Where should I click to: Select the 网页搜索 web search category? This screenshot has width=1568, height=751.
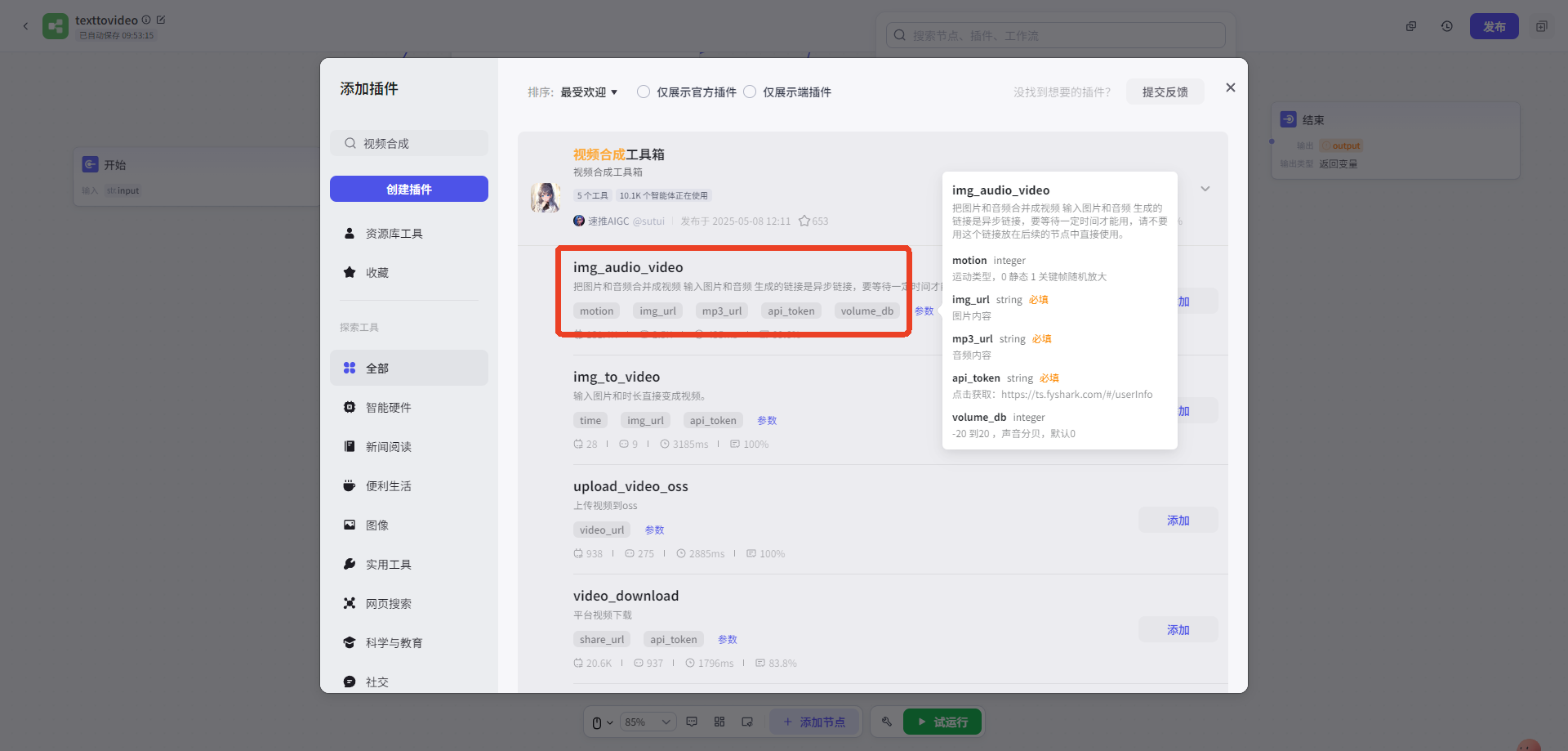388,604
